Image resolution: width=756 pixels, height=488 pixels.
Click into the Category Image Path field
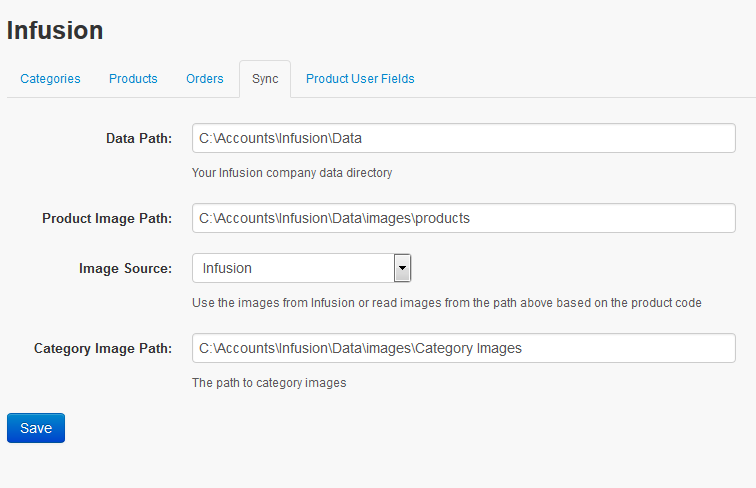click(464, 348)
